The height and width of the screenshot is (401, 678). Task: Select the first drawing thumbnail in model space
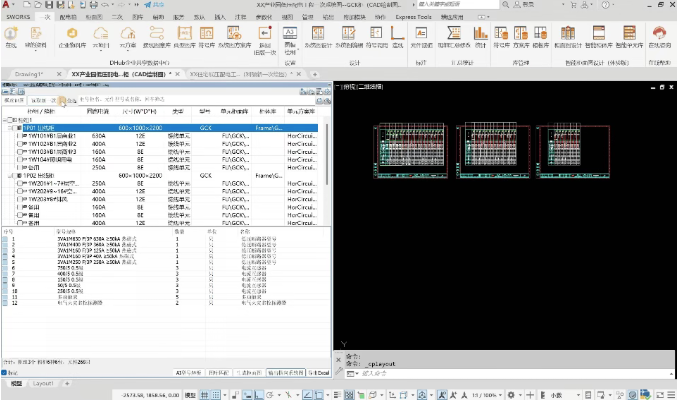(410, 151)
